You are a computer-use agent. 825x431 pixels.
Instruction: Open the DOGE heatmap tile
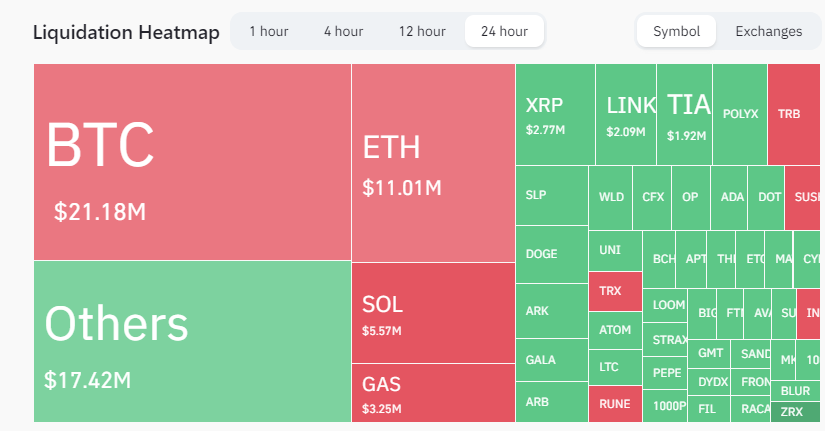pyautogui.click(x=551, y=254)
